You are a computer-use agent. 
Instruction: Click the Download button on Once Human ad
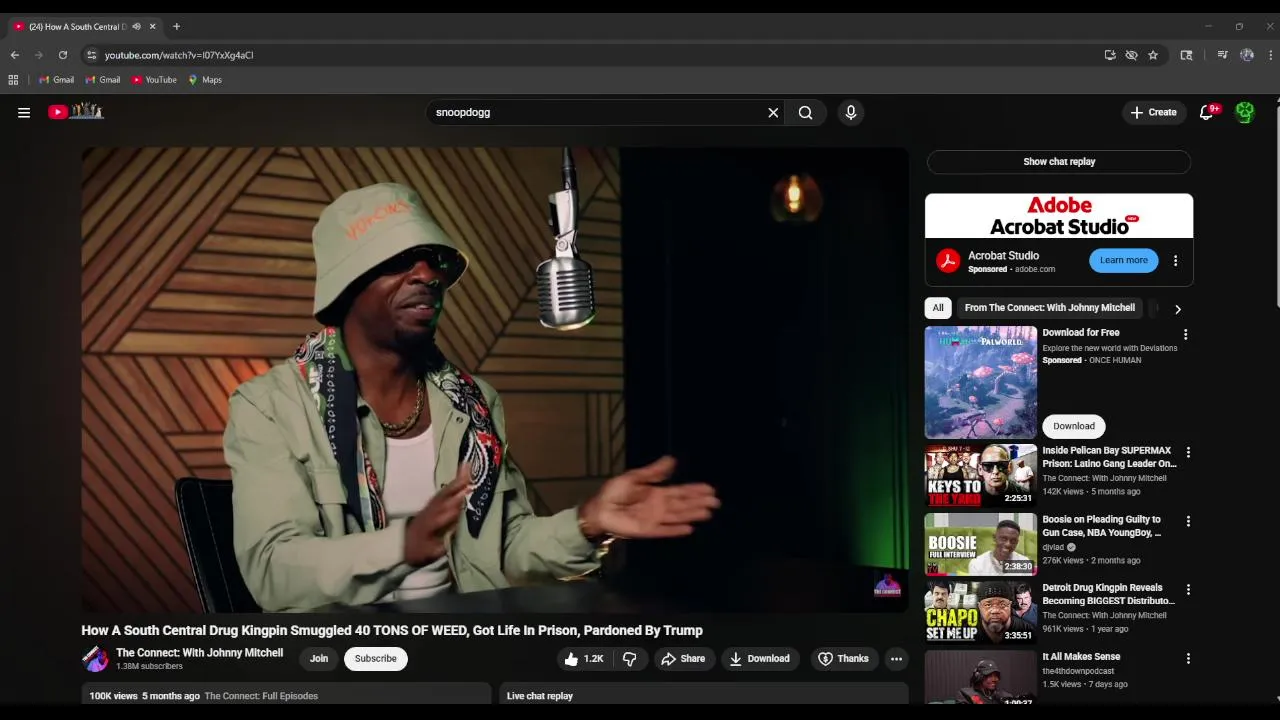1074,426
